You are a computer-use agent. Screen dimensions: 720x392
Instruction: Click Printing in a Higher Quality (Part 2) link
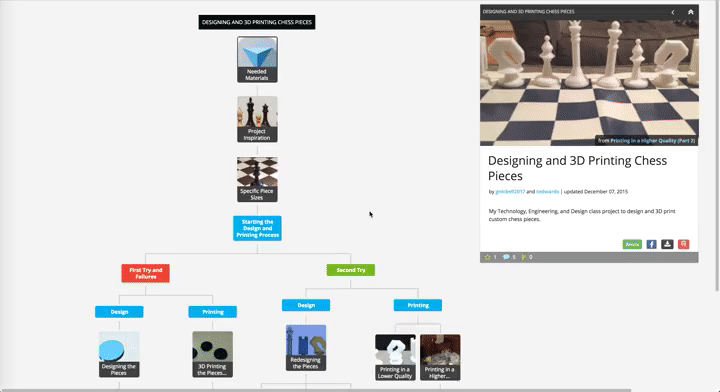[652, 141]
